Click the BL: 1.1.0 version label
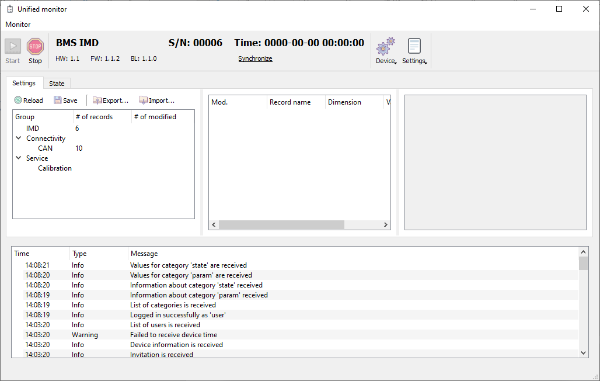 coord(143,59)
